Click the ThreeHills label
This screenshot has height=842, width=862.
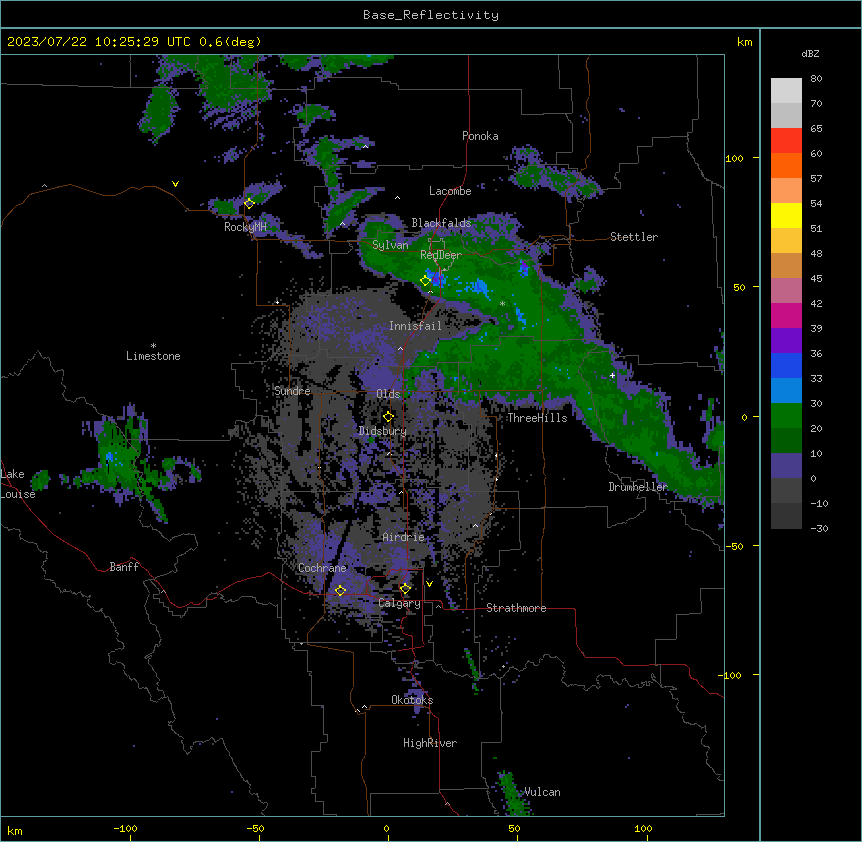[537, 418]
